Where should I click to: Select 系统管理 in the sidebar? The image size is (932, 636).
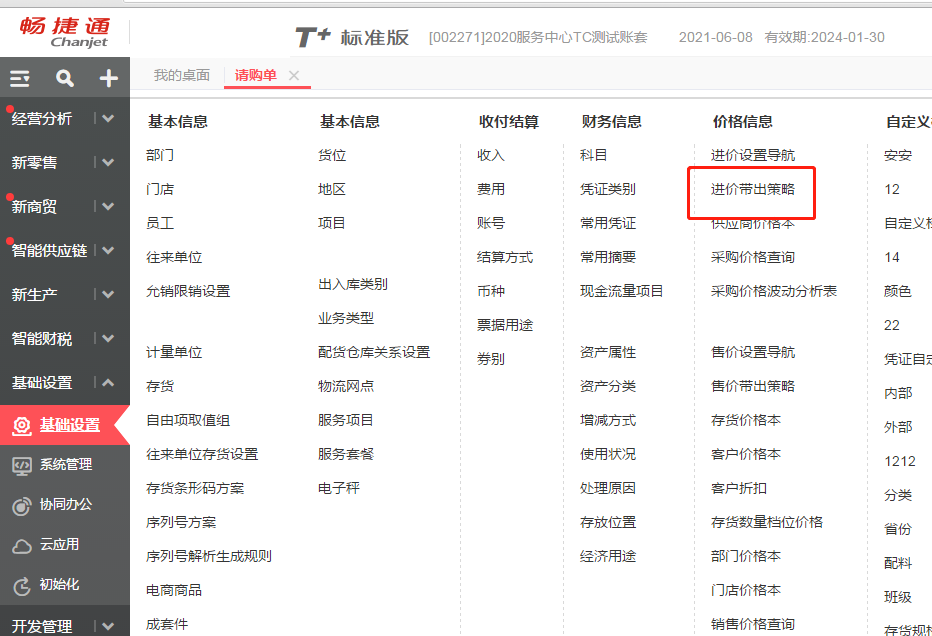[66, 465]
